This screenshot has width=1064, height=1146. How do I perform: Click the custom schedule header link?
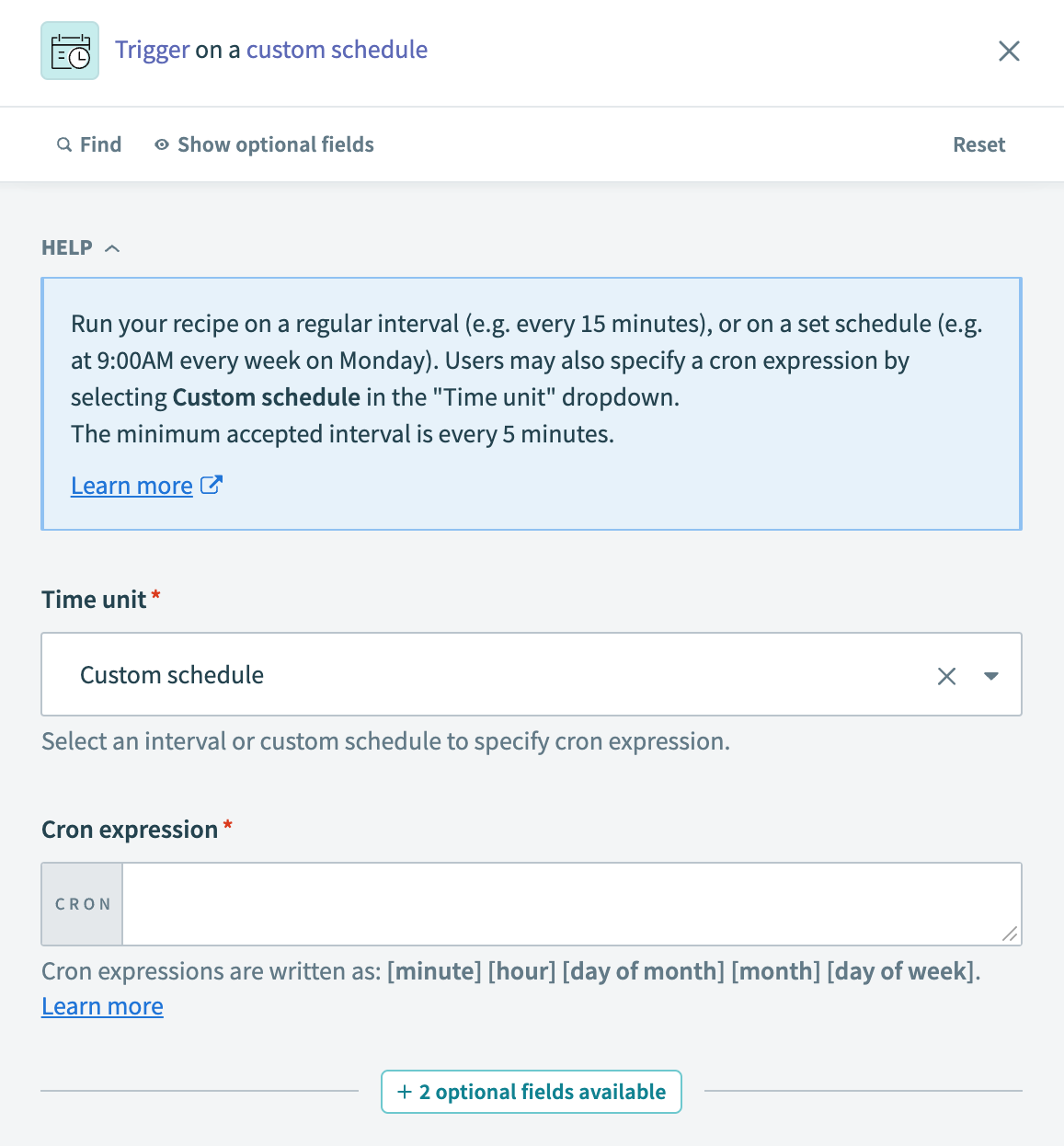pos(337,50)
